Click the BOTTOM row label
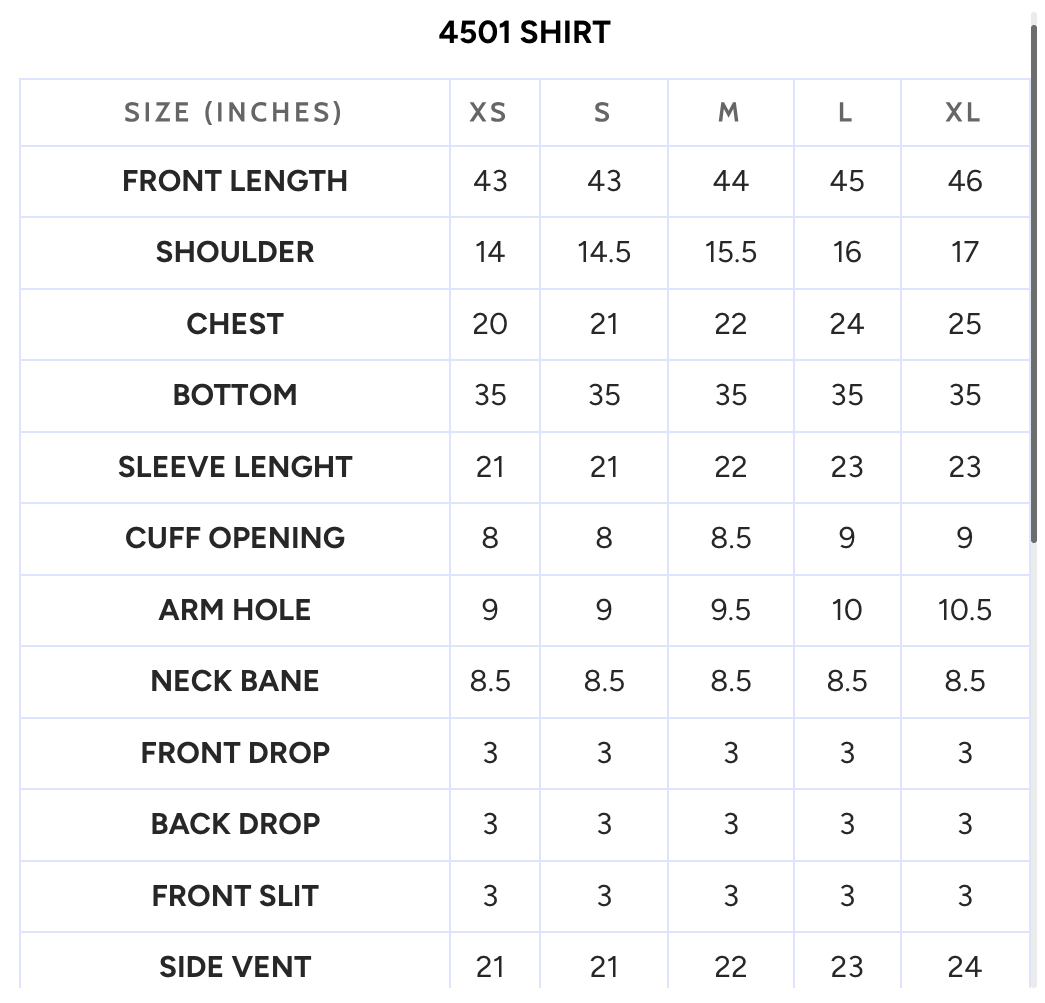Screen dimensions: 1045x1003 [x=235, y=395]
